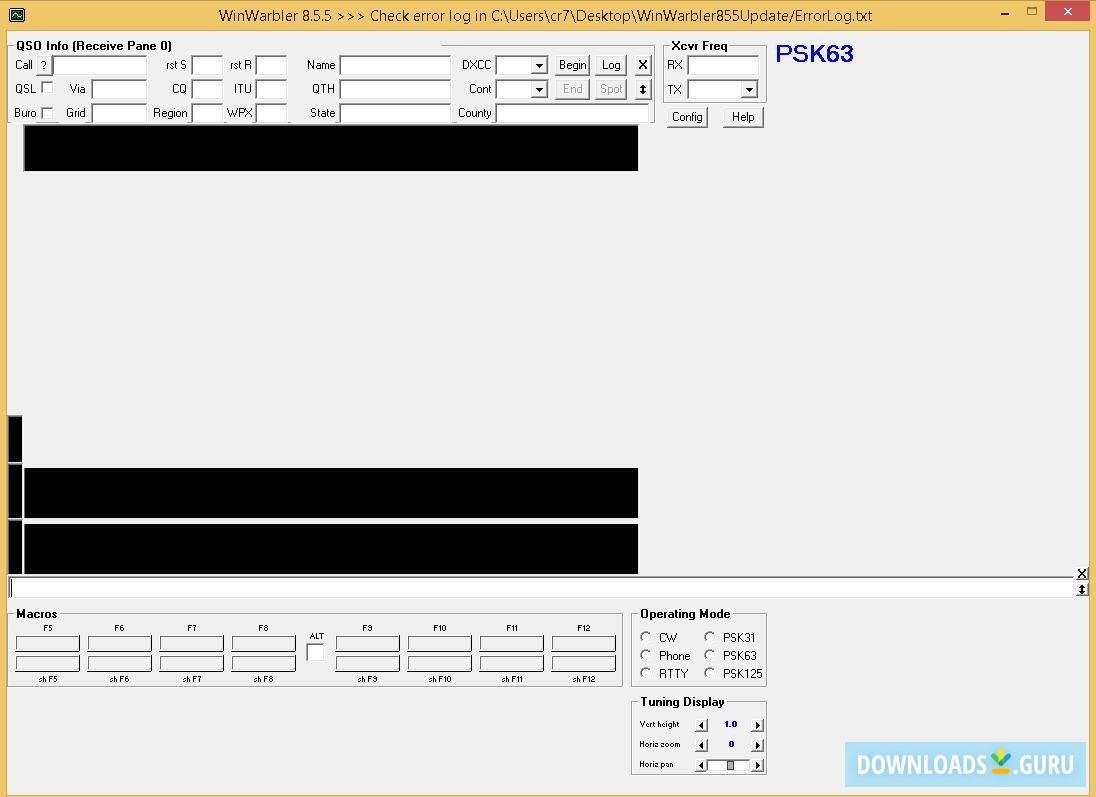Click the sh F12 macro button
The height and width of the screenshot is (797, 1096).
tap(584, 663)
